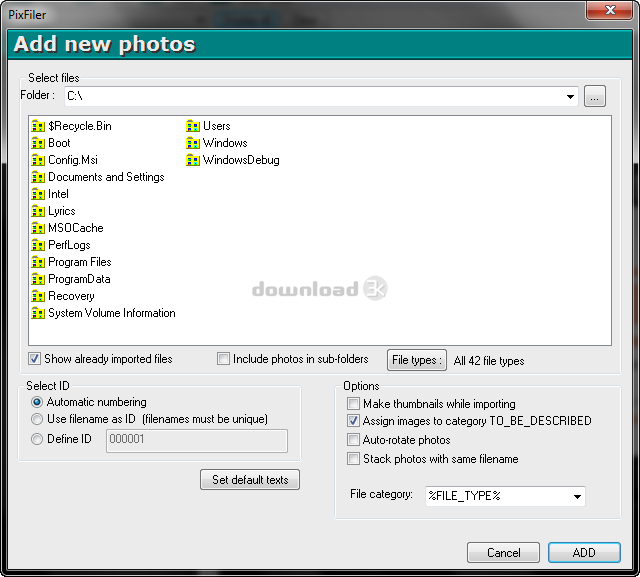Screen dimensions: 640x577
Task: Select the Windows folder name
Action: (x=225, y=143)
